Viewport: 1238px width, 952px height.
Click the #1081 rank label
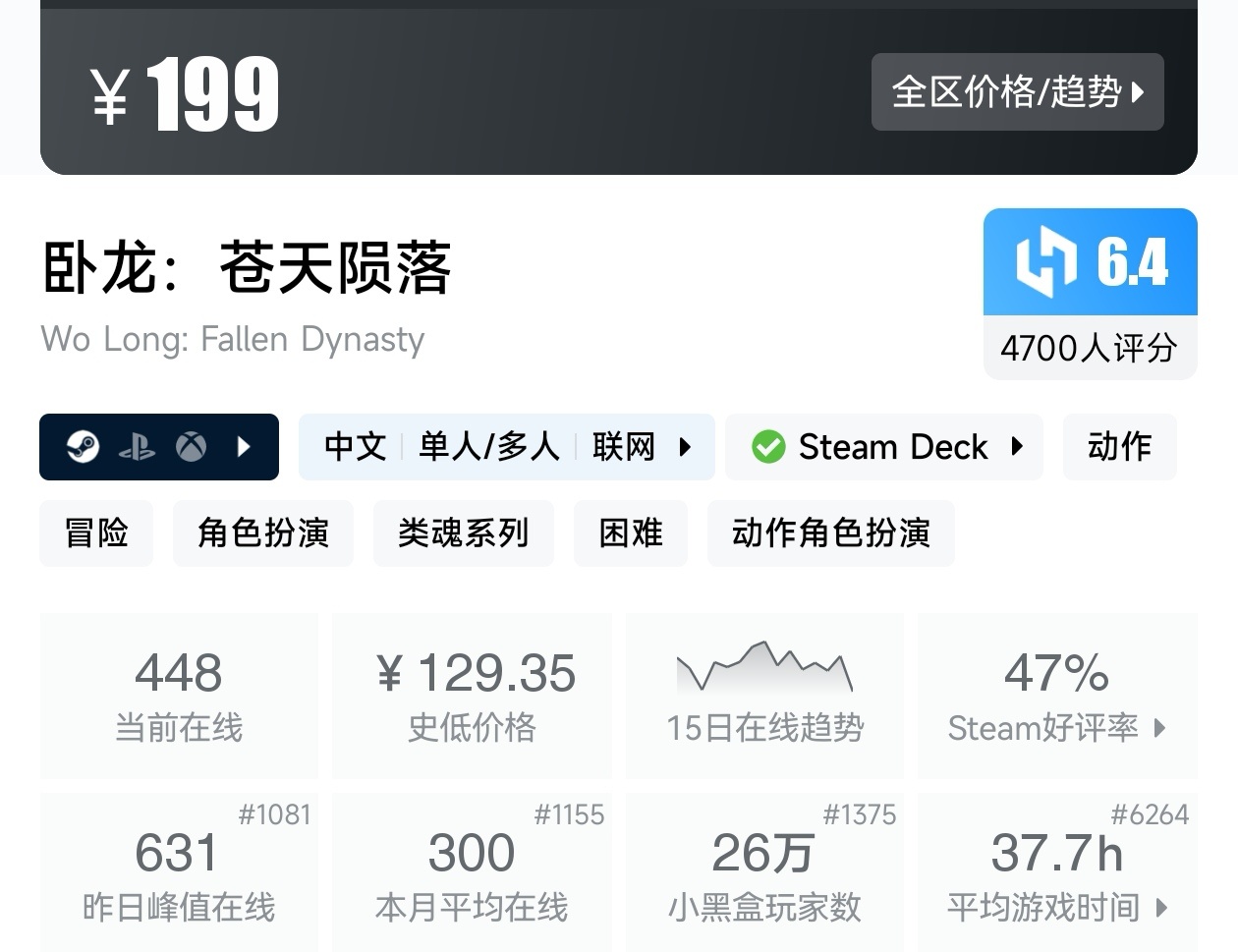point(274,814)
